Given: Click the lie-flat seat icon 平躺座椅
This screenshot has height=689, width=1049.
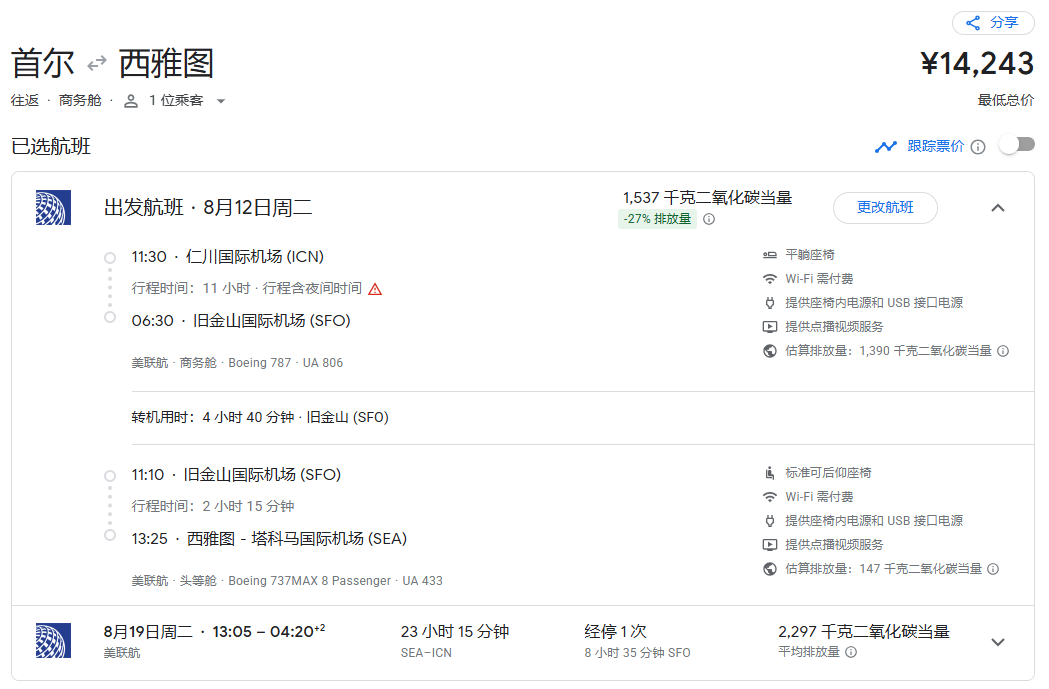Looking at the screenshot, I should tap(770, 255).
